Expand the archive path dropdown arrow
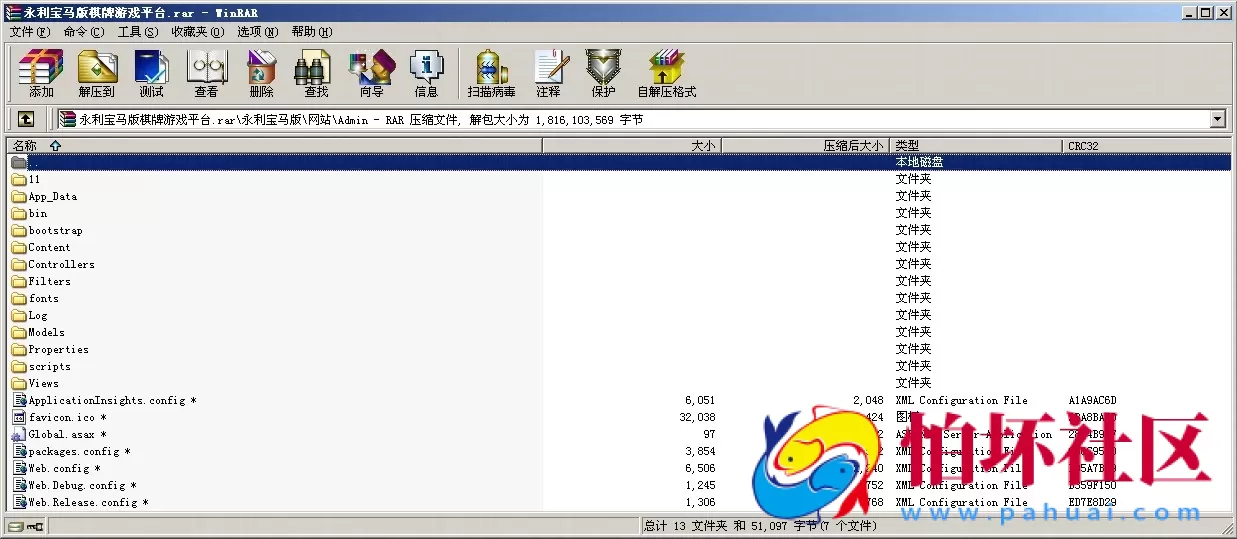1237x539 pixels. 1217,119
